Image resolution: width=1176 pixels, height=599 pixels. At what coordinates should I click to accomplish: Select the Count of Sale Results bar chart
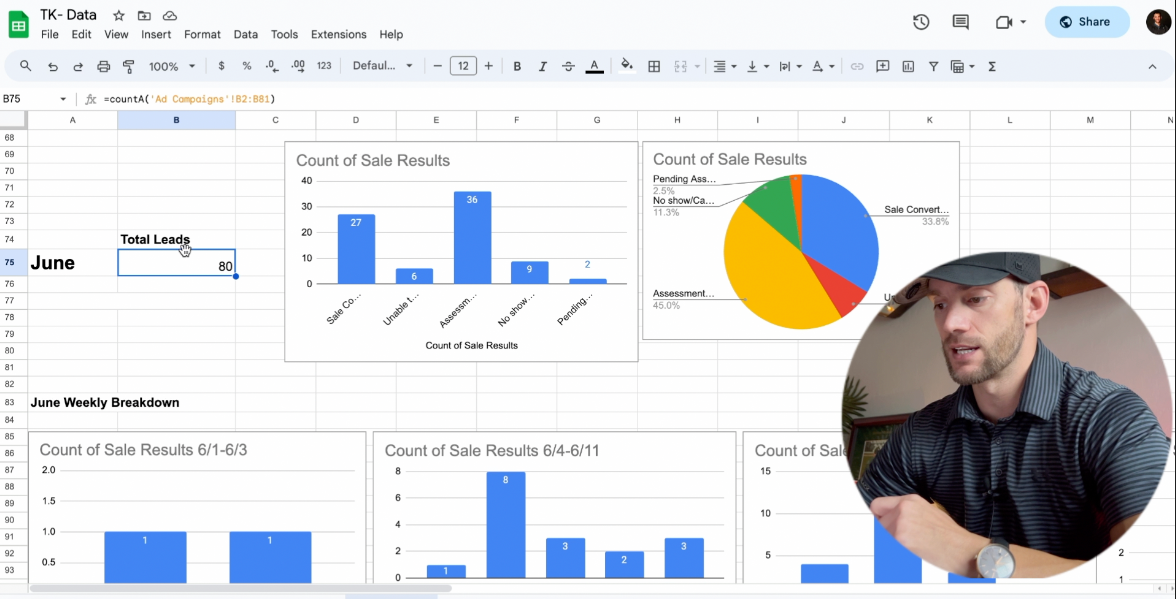[x=461, y=251]
